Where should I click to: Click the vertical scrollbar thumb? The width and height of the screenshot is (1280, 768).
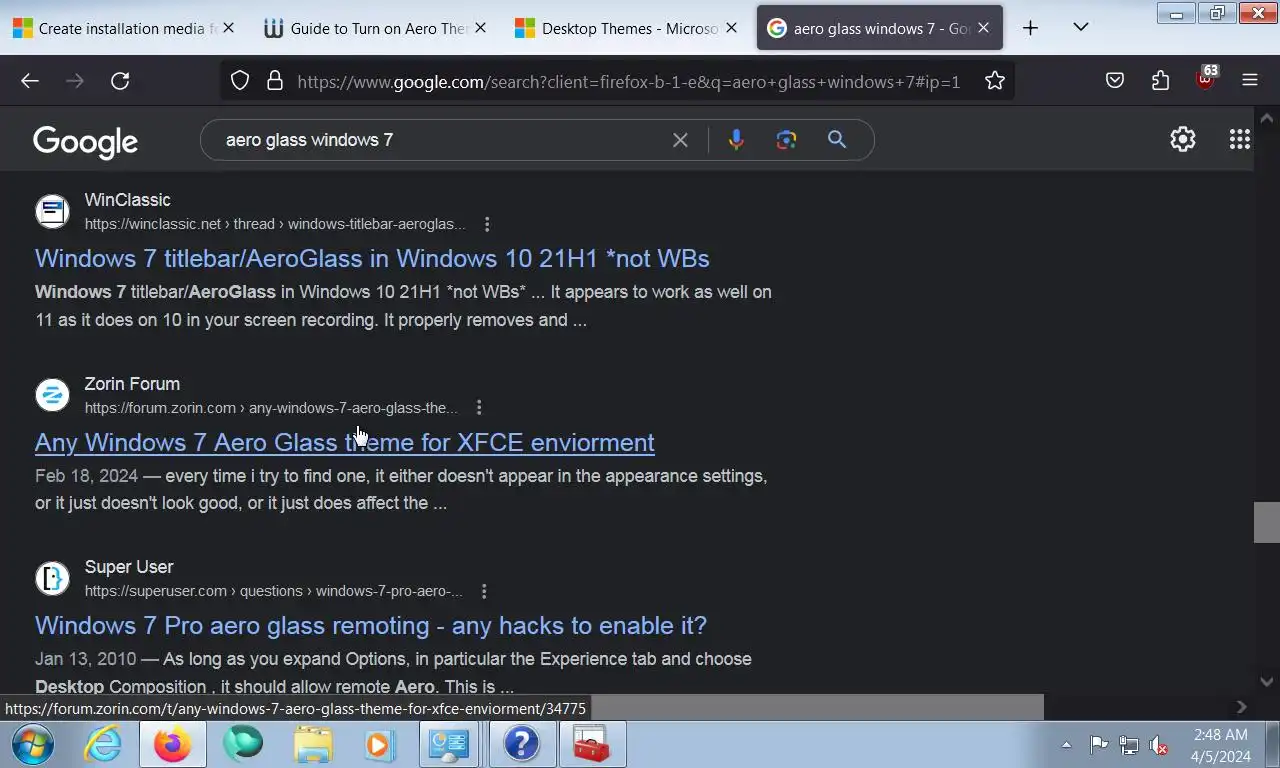point(1266,522)
